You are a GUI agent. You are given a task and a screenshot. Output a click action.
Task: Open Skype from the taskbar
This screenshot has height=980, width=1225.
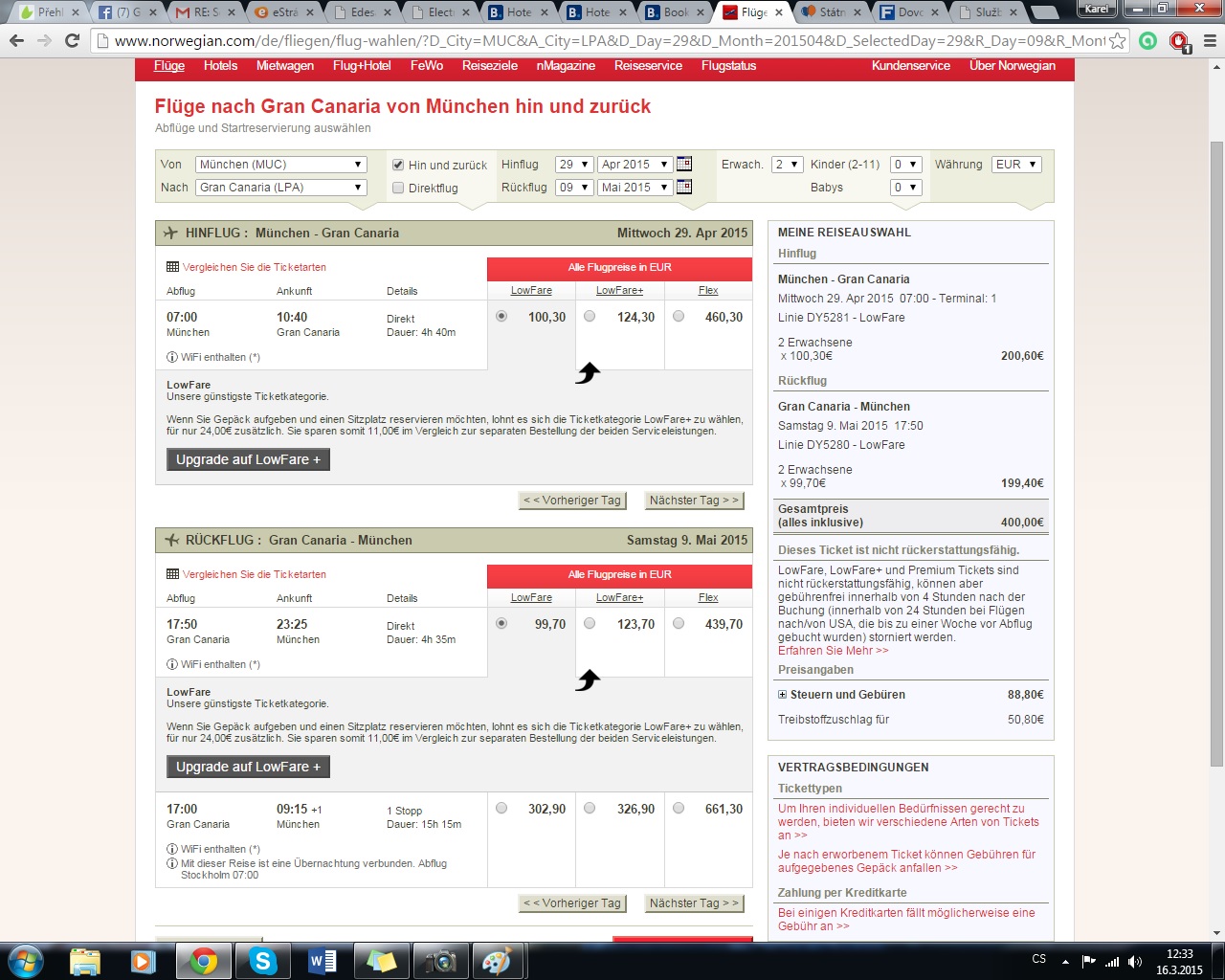pyautogui.click(x=262, y=961)
